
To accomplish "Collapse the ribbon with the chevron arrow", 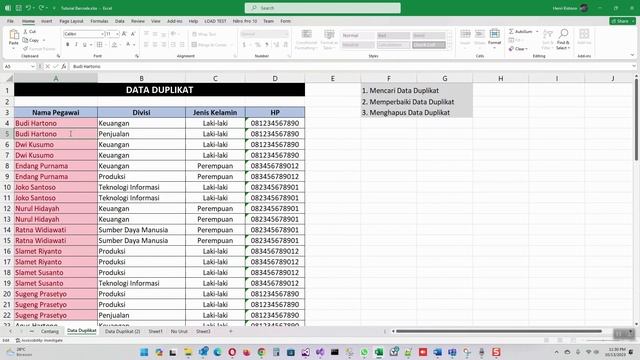I will coord(632,55).
